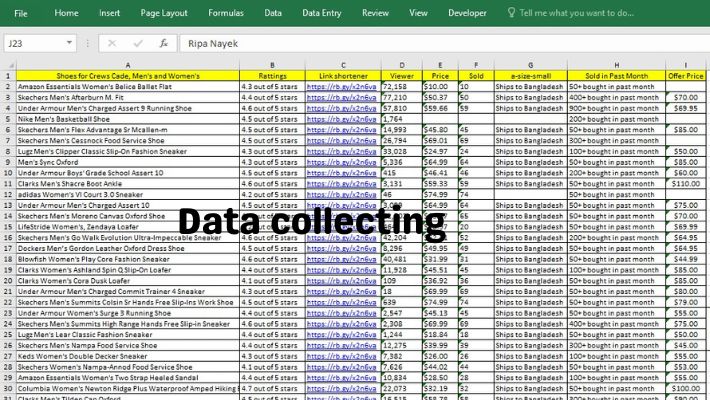Click the lightbulb icon beside Tell me
This screenshot has height=400, width=710.
coord(513,13)
